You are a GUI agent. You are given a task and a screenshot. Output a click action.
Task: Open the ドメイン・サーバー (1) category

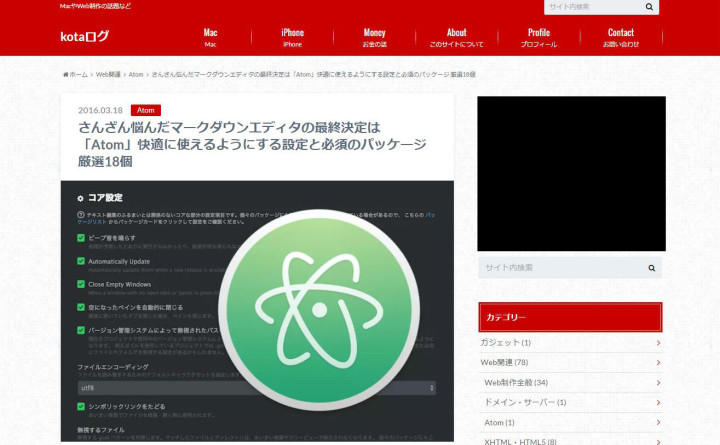coord(525,402)
